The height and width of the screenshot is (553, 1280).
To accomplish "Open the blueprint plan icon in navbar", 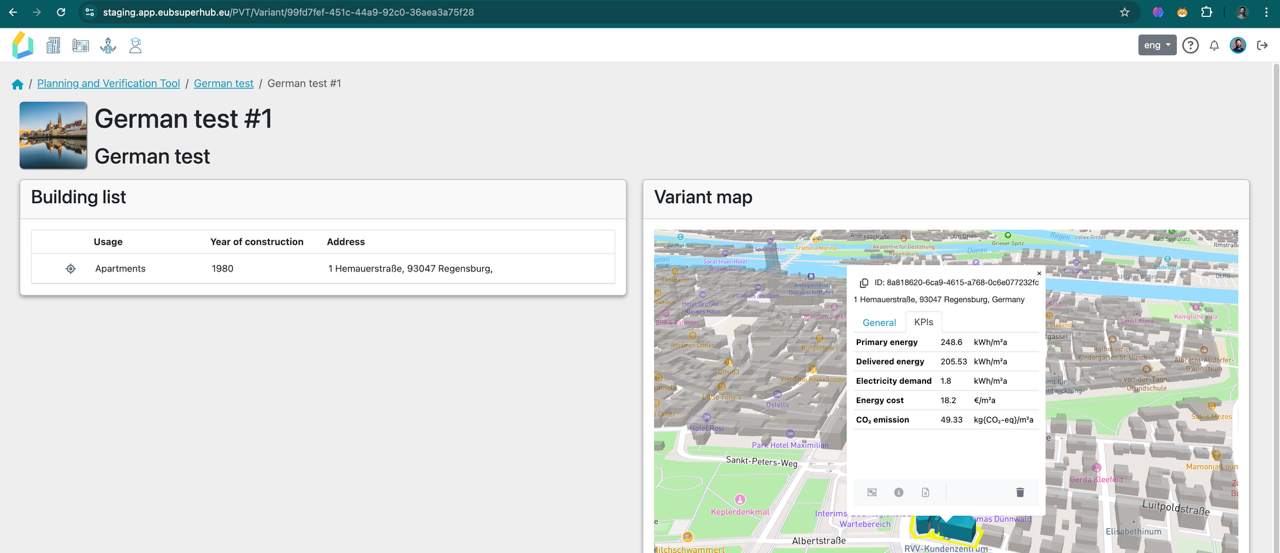I will point(81,45).
